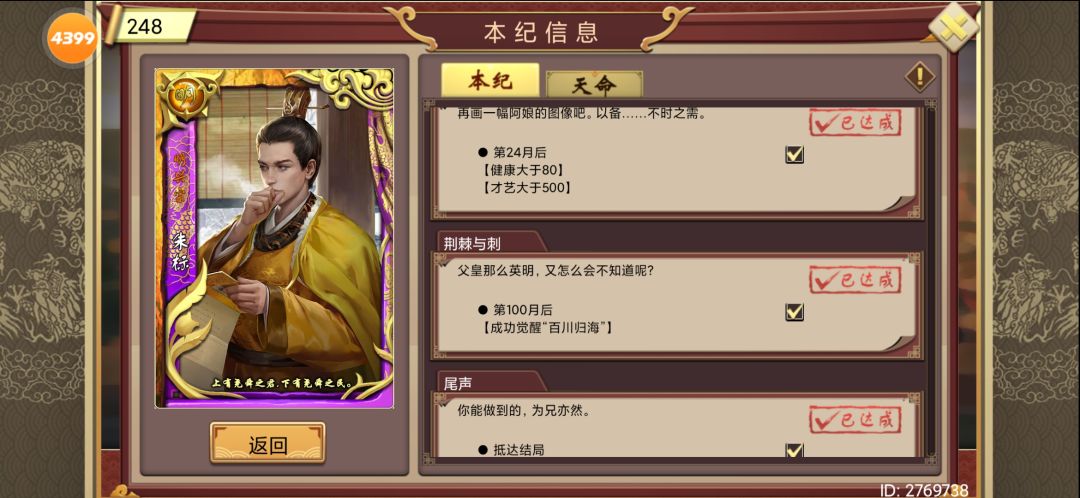1080x498 pixels.
Task: Toggle the checkbox beside 第24月后
Action: pos(794,154)
